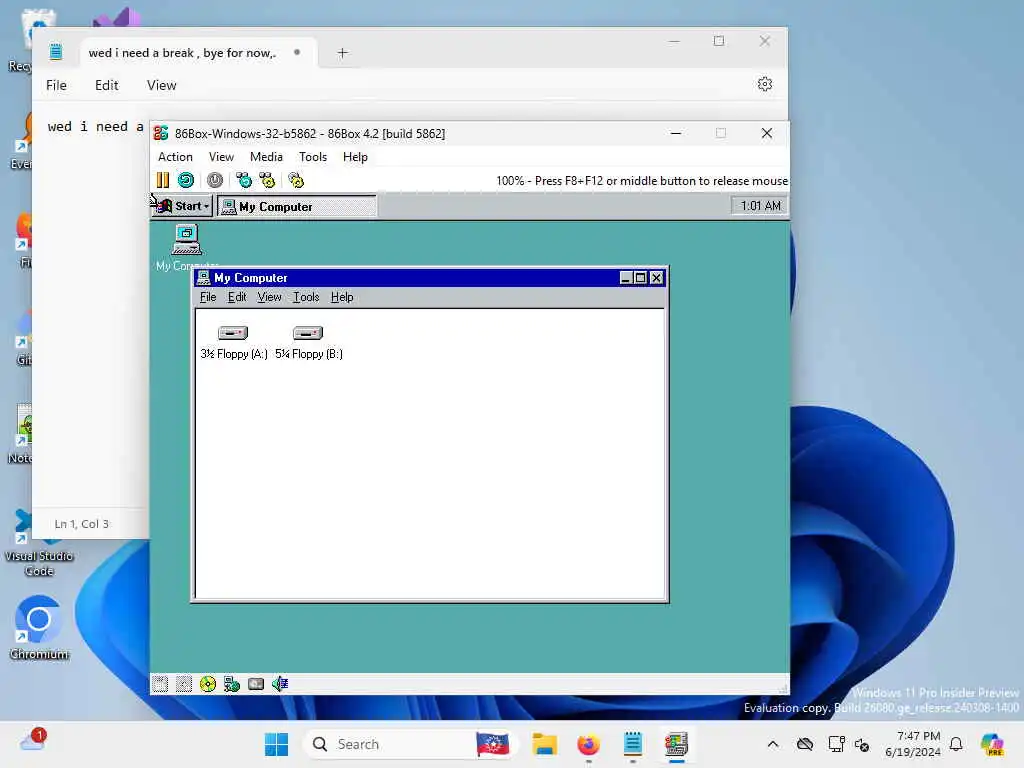Open 86Box Tools menu
Image resolution: width=1024 pixels, height=768 pixels.
313,157
